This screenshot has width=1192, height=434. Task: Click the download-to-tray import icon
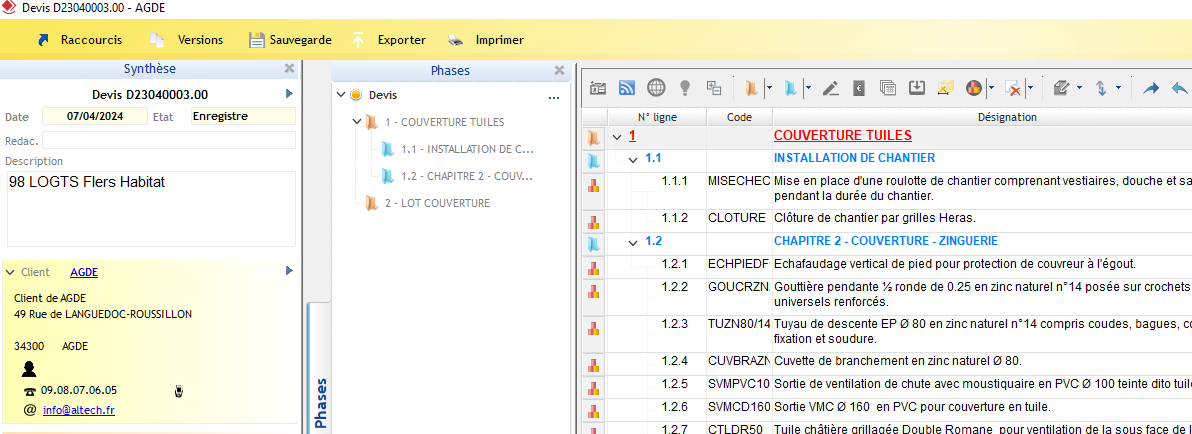[916, 88]
